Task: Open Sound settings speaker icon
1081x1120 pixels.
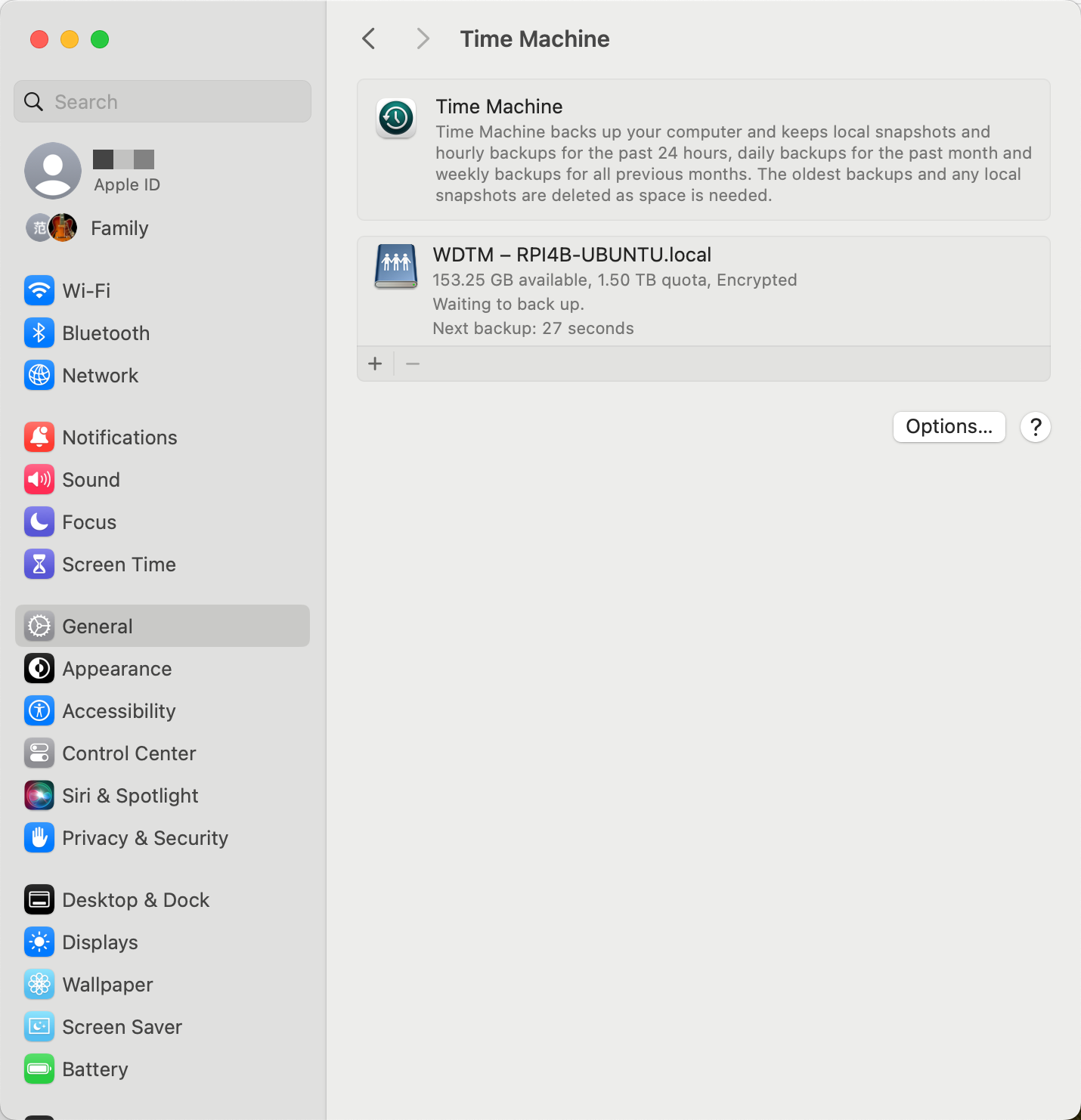Action: (39, 480)
